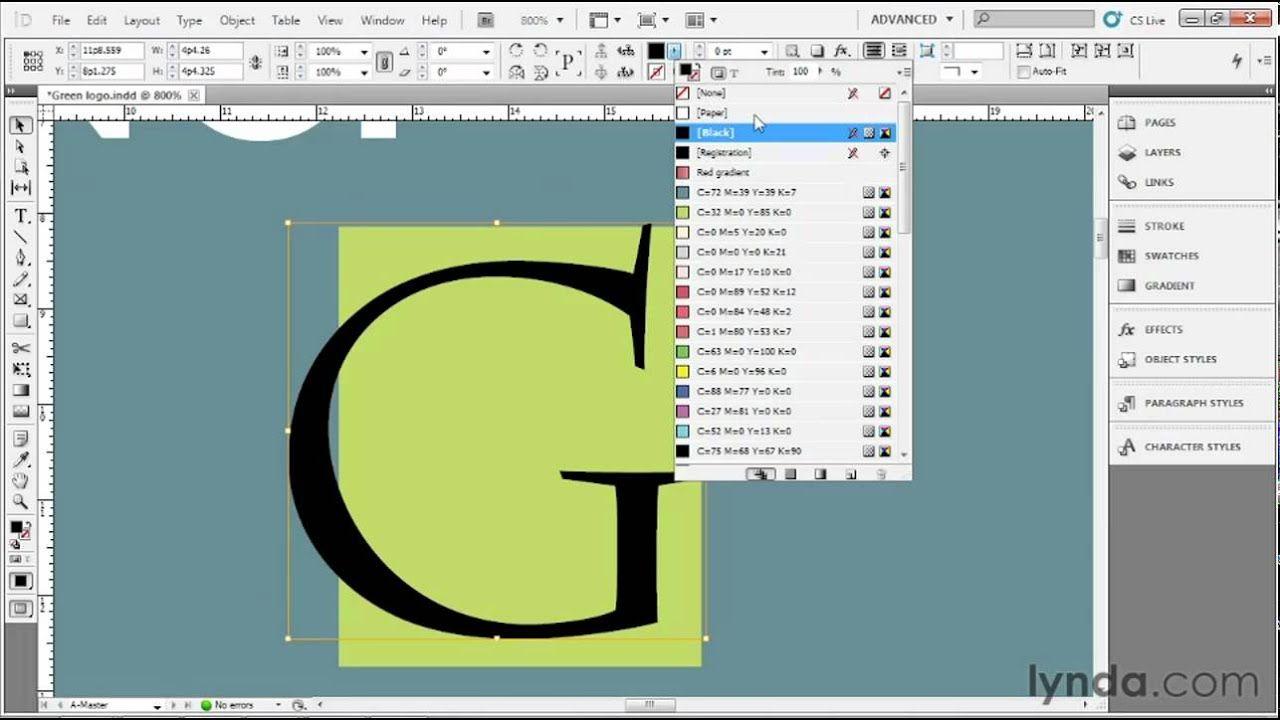Select the [Paper] swatch
Screen dimensions: 1280x720
click(785, 113)
